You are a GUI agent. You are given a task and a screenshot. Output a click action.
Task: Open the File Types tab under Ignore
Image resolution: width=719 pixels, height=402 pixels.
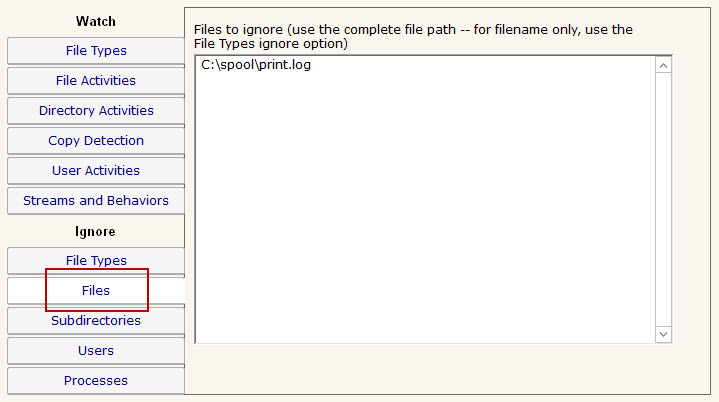(96, 261)
